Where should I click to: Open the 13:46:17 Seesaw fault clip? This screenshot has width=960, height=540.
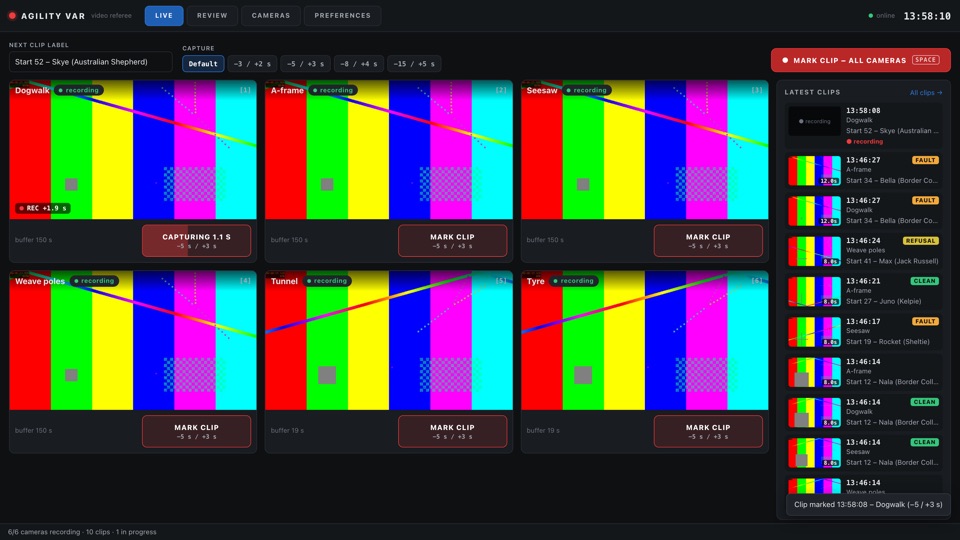click(863, 331)
